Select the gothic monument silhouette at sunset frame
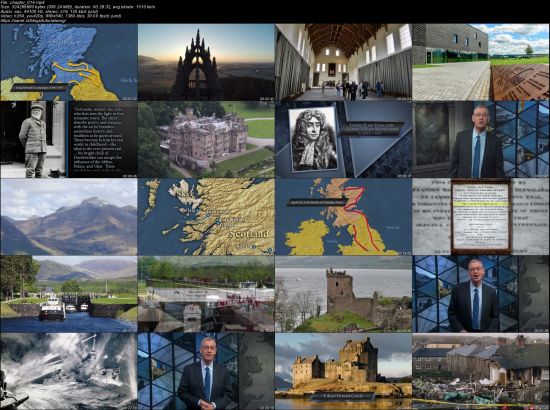This screenshot has width=550, height=410. coord(206,62)
